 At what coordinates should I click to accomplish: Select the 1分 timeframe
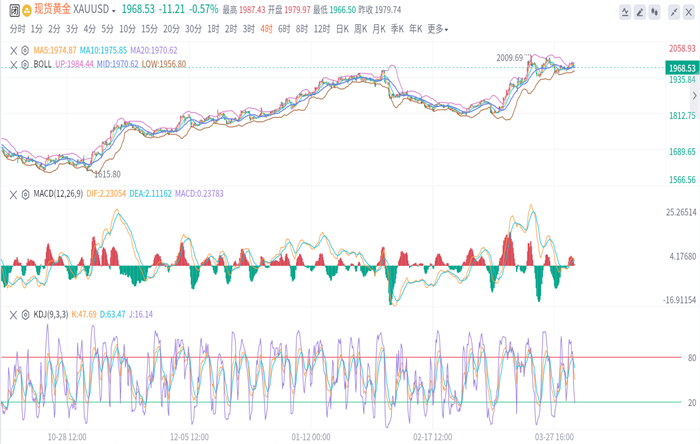click(37, 29)
